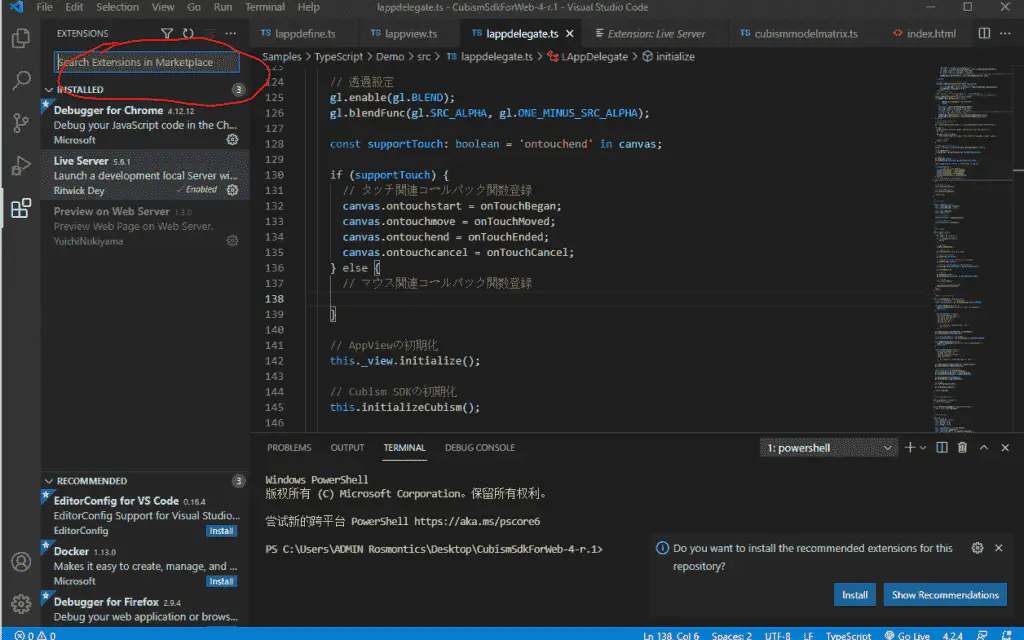The height and width of the screenshot is (640, 1024).
Task: Split the editor to the right
Action: [x=984, y=33]
